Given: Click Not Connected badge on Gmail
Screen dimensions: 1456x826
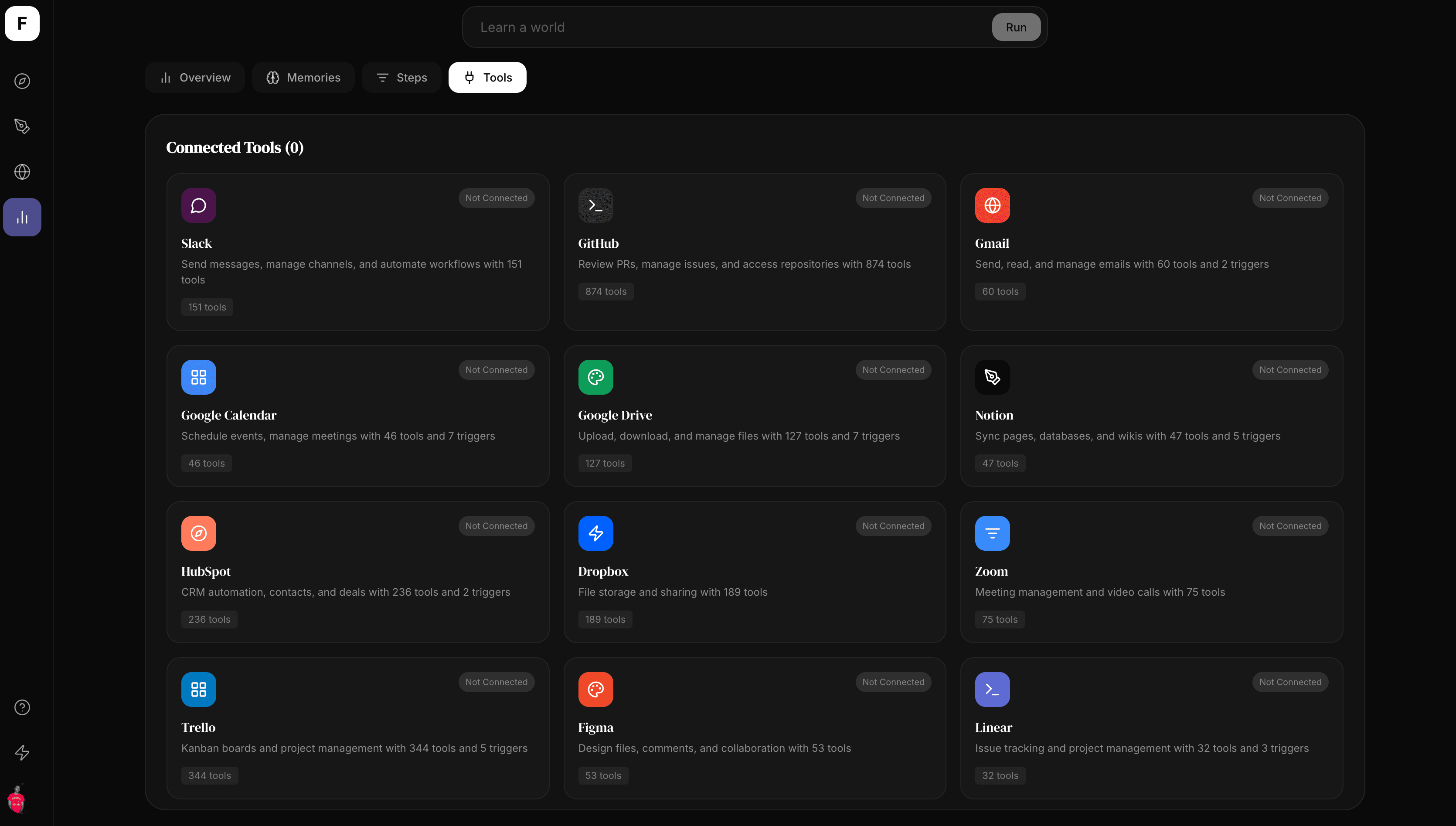Looking at the screenshot, I should (1290, 198).
